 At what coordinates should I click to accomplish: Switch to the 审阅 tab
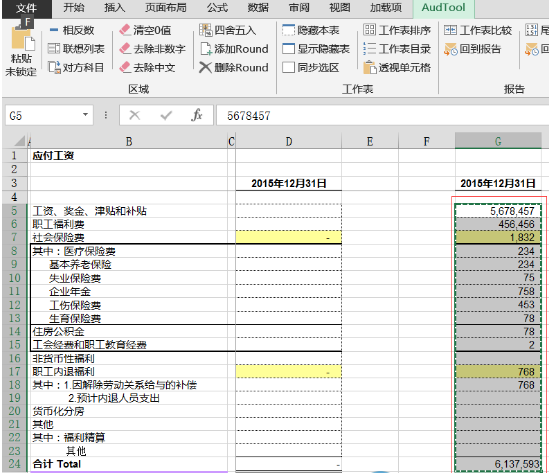[299, 8]
